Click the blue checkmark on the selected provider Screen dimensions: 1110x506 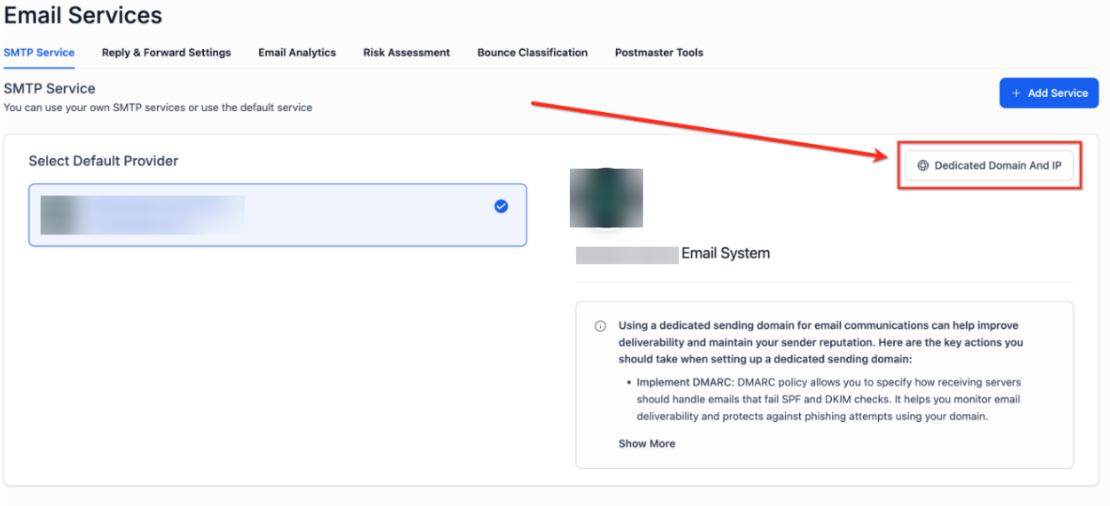point(501,206)
